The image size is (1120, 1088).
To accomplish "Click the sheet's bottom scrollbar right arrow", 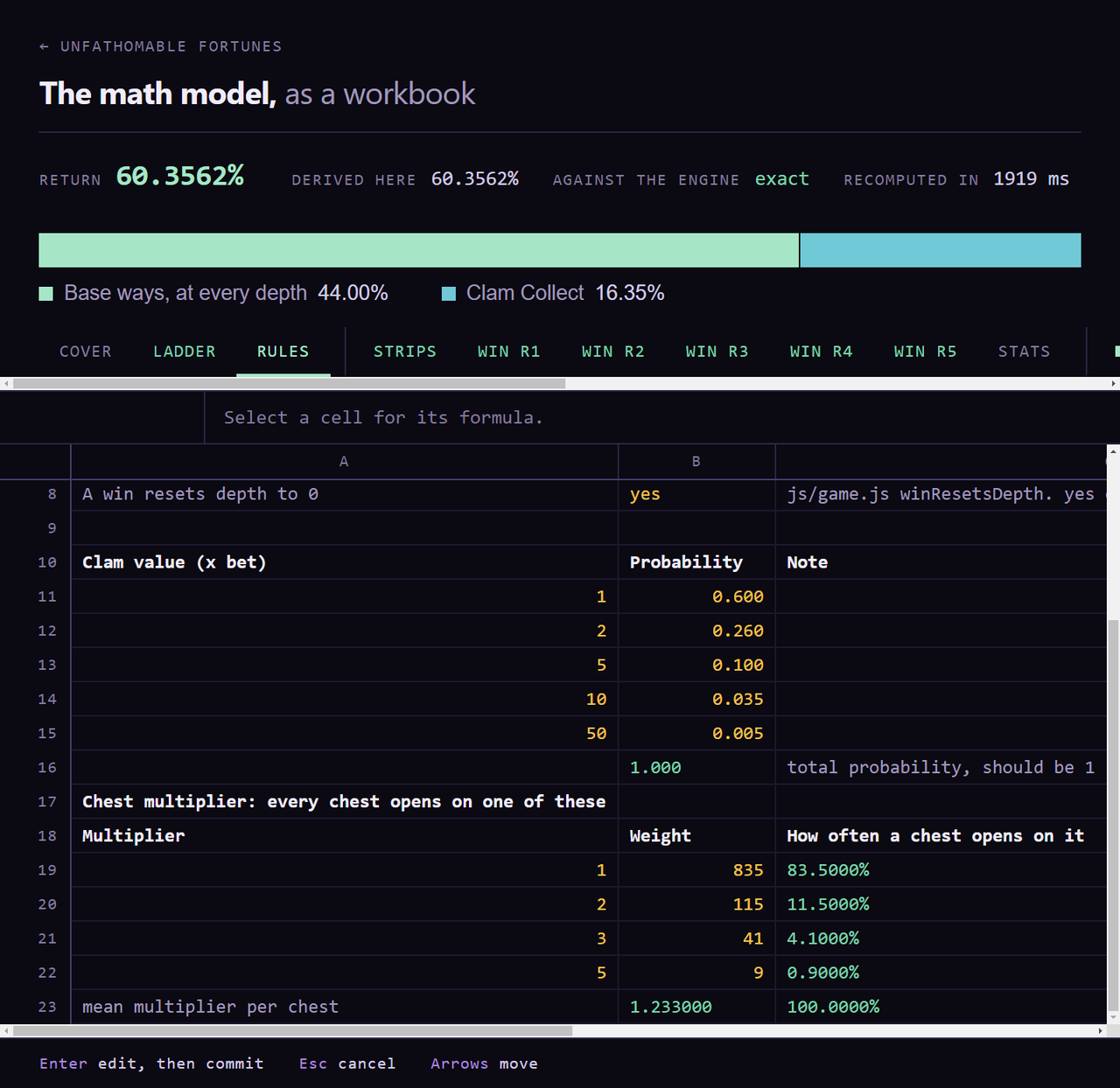I will coord(1100,1030).
